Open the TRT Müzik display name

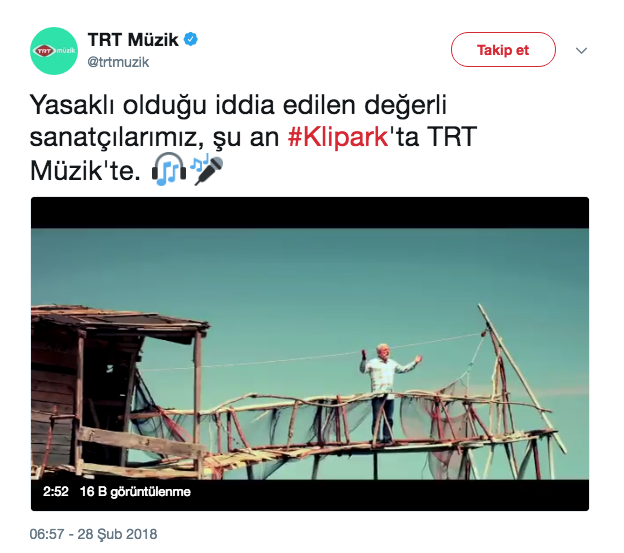(133, 40)
